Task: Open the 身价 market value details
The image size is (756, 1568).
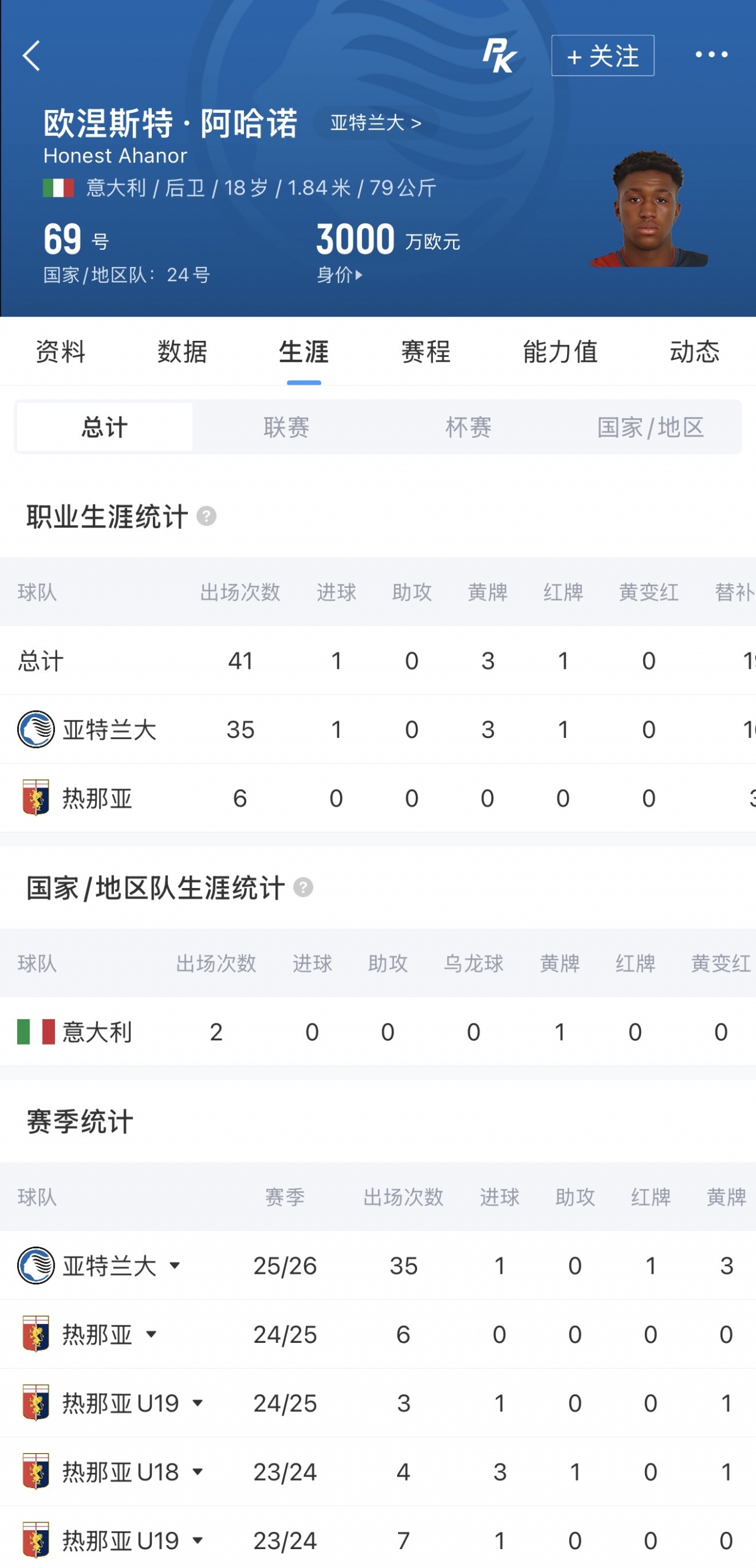Action: coord(339,275)
